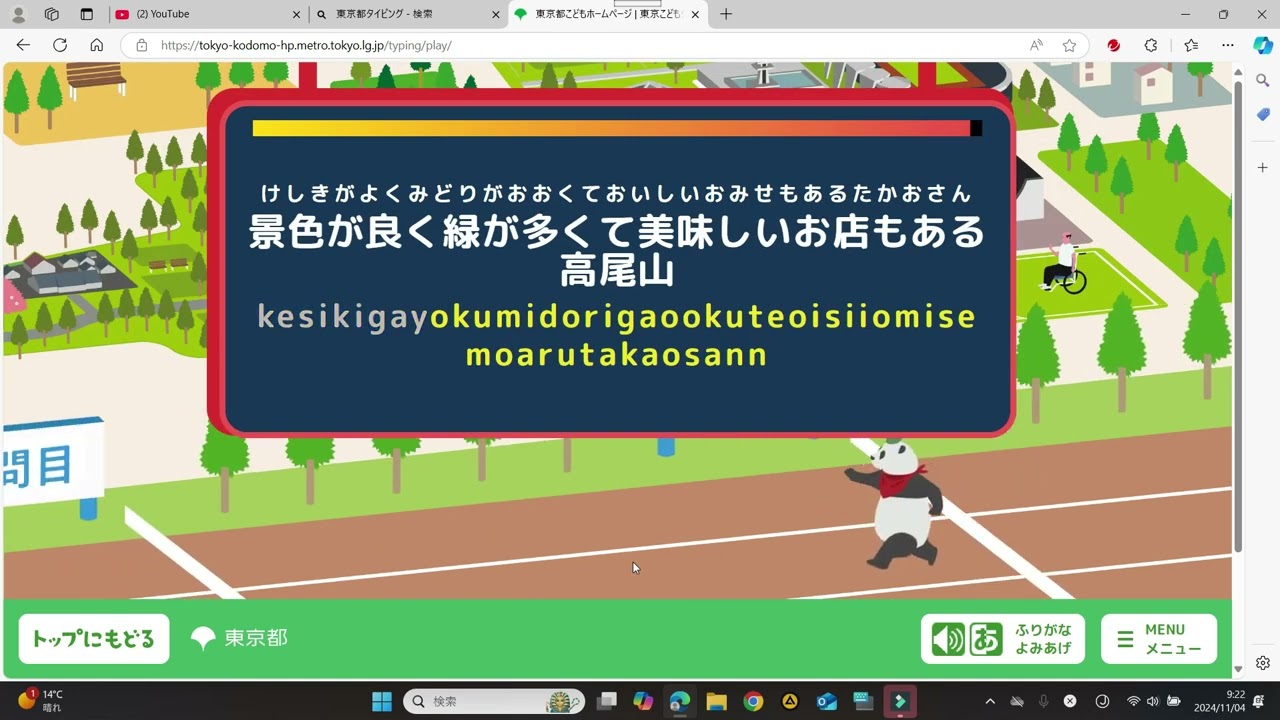
Task: Open tab actions menu in the title bar
Action: (x=87, y=14)
